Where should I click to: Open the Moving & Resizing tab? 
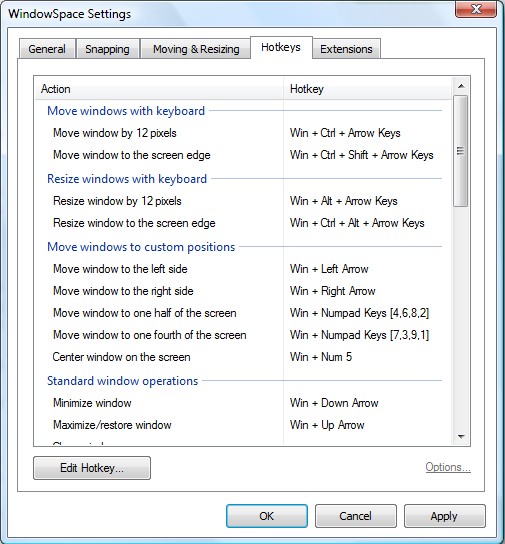pyautogui.click(x=196, y=49)
